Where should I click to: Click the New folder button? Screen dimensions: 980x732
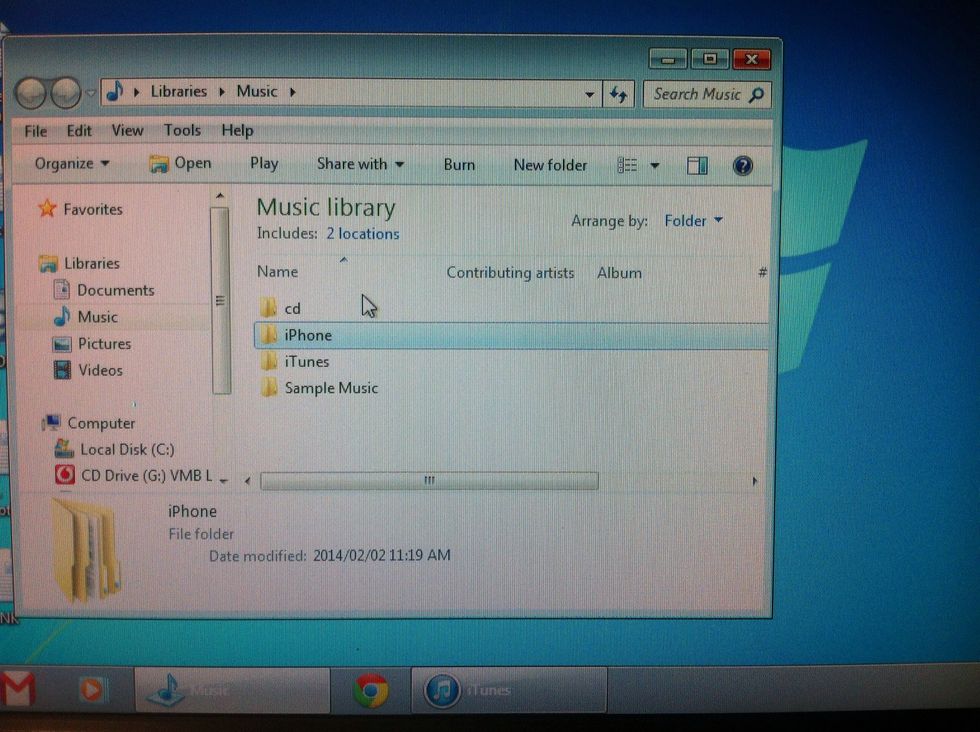click(x=550, y=165)
